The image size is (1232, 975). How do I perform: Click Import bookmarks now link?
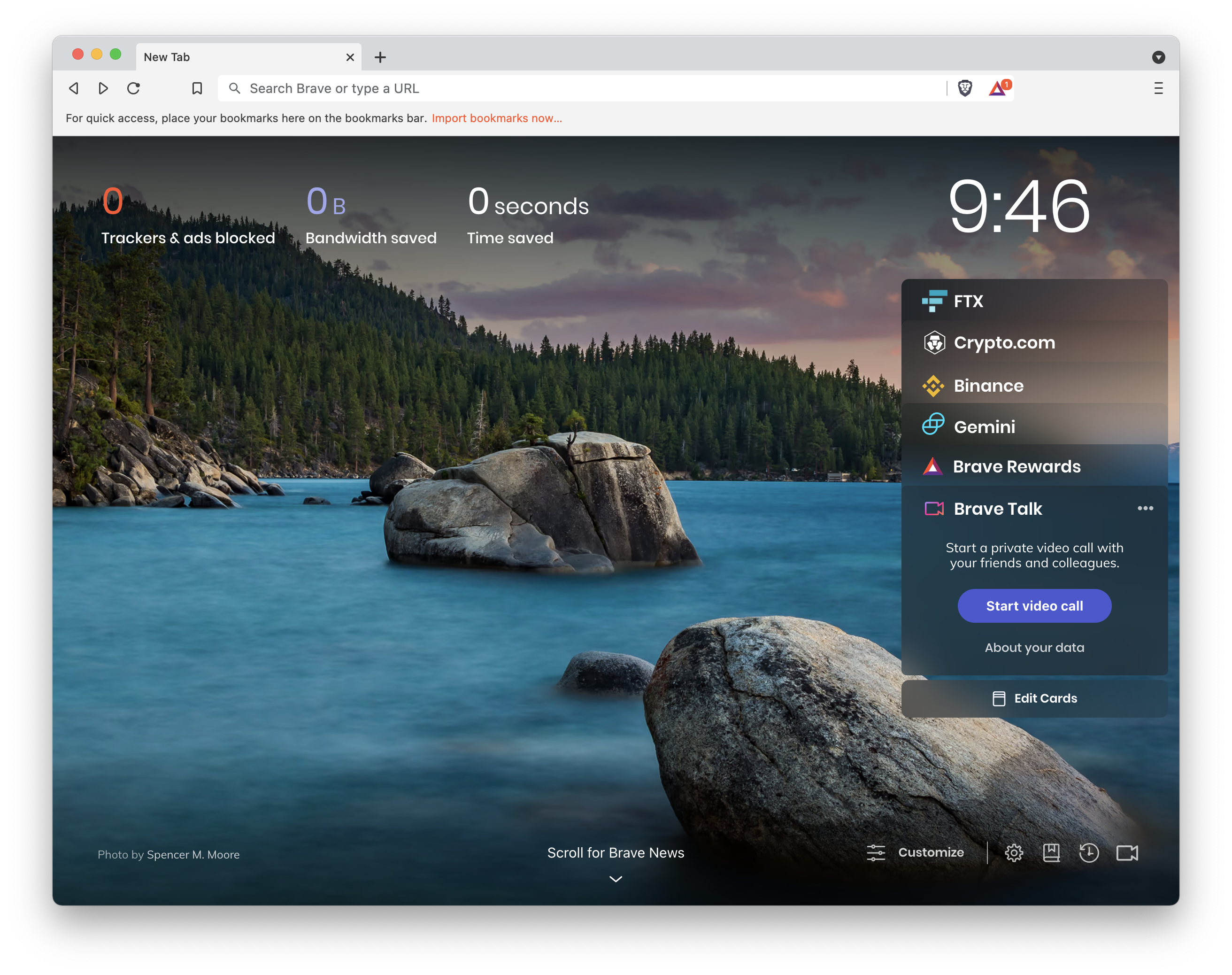coord(496,118)
